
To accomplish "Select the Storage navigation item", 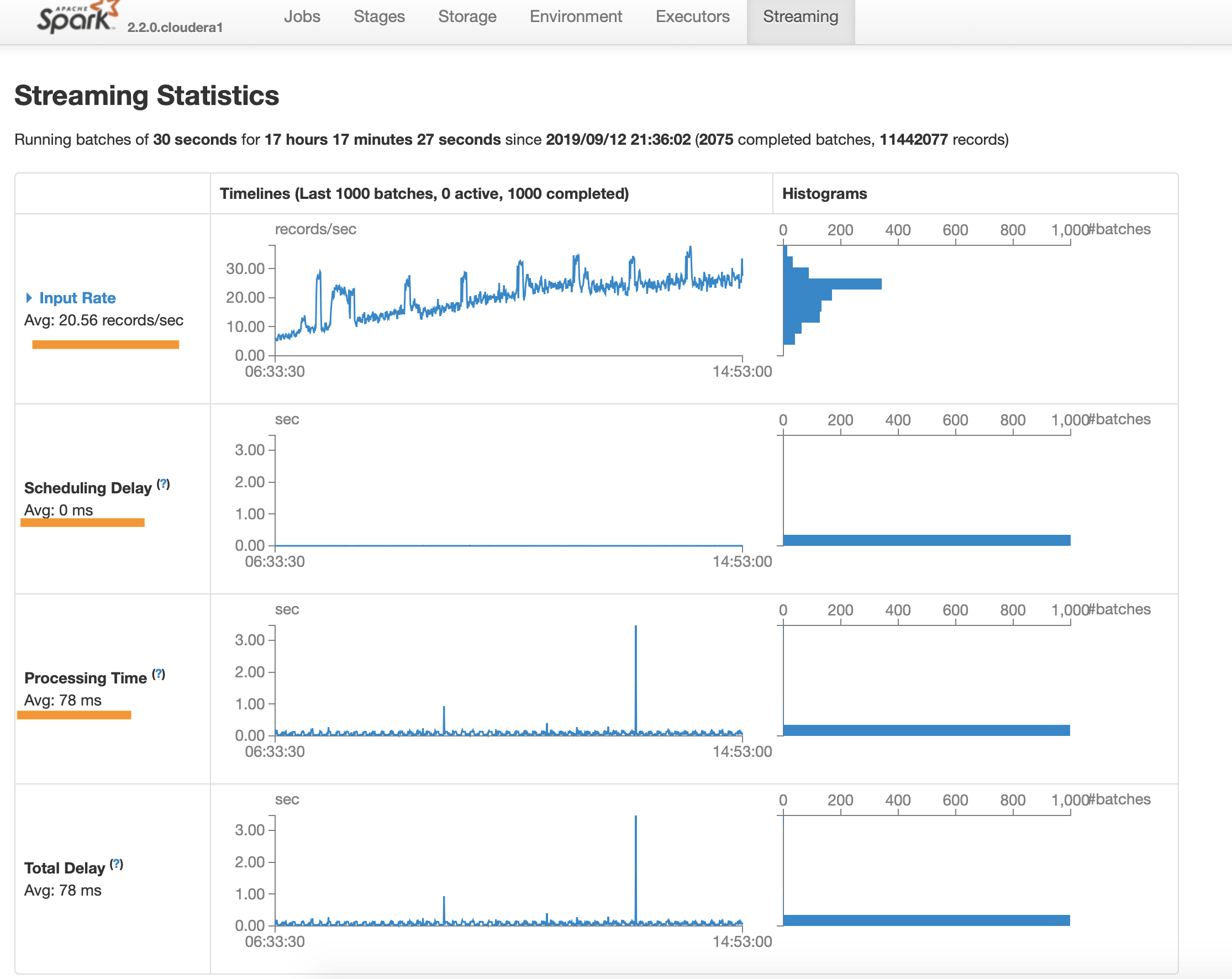I will [x=467, y=17].
